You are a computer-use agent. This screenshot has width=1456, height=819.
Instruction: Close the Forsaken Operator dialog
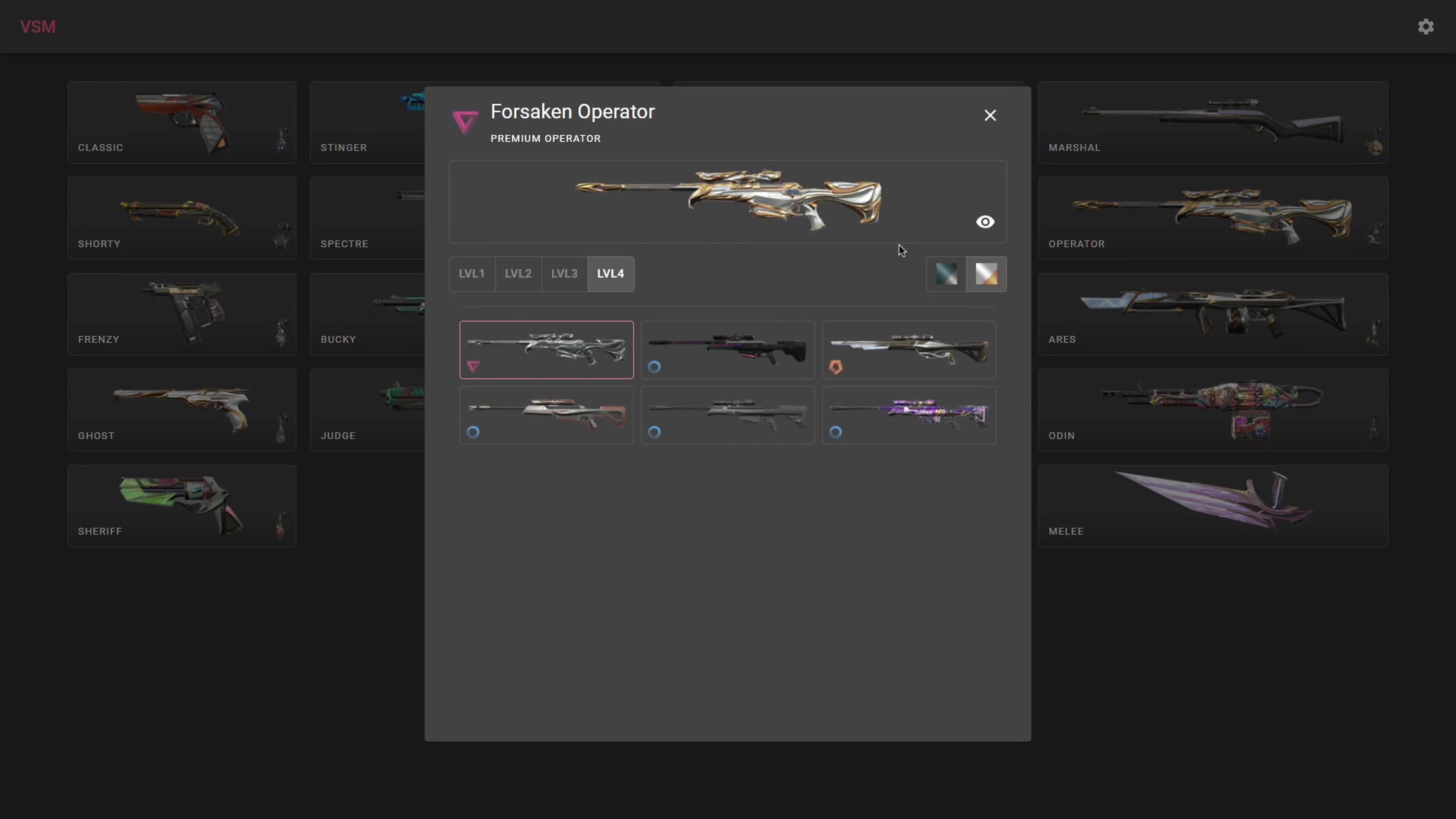pyautogui.click(x=990, y=115)
